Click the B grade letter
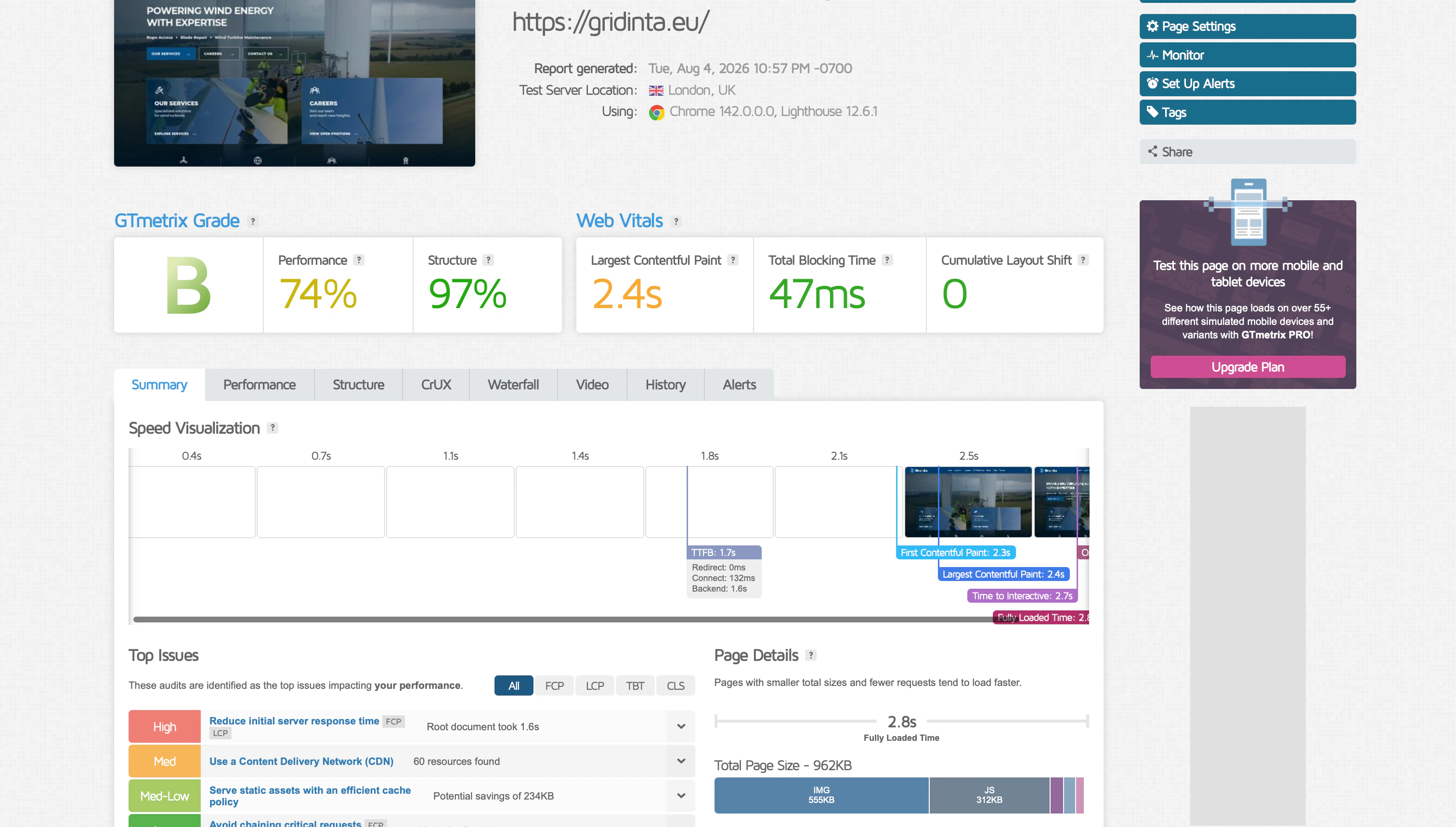Screen dimensions: 1456x827 click(188, 286)
